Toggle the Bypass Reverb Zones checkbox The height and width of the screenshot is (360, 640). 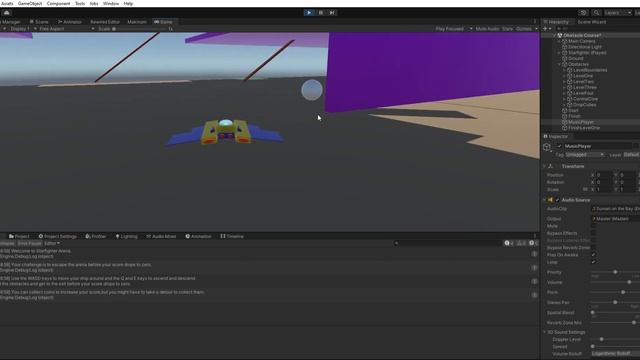tap(593, 247)
